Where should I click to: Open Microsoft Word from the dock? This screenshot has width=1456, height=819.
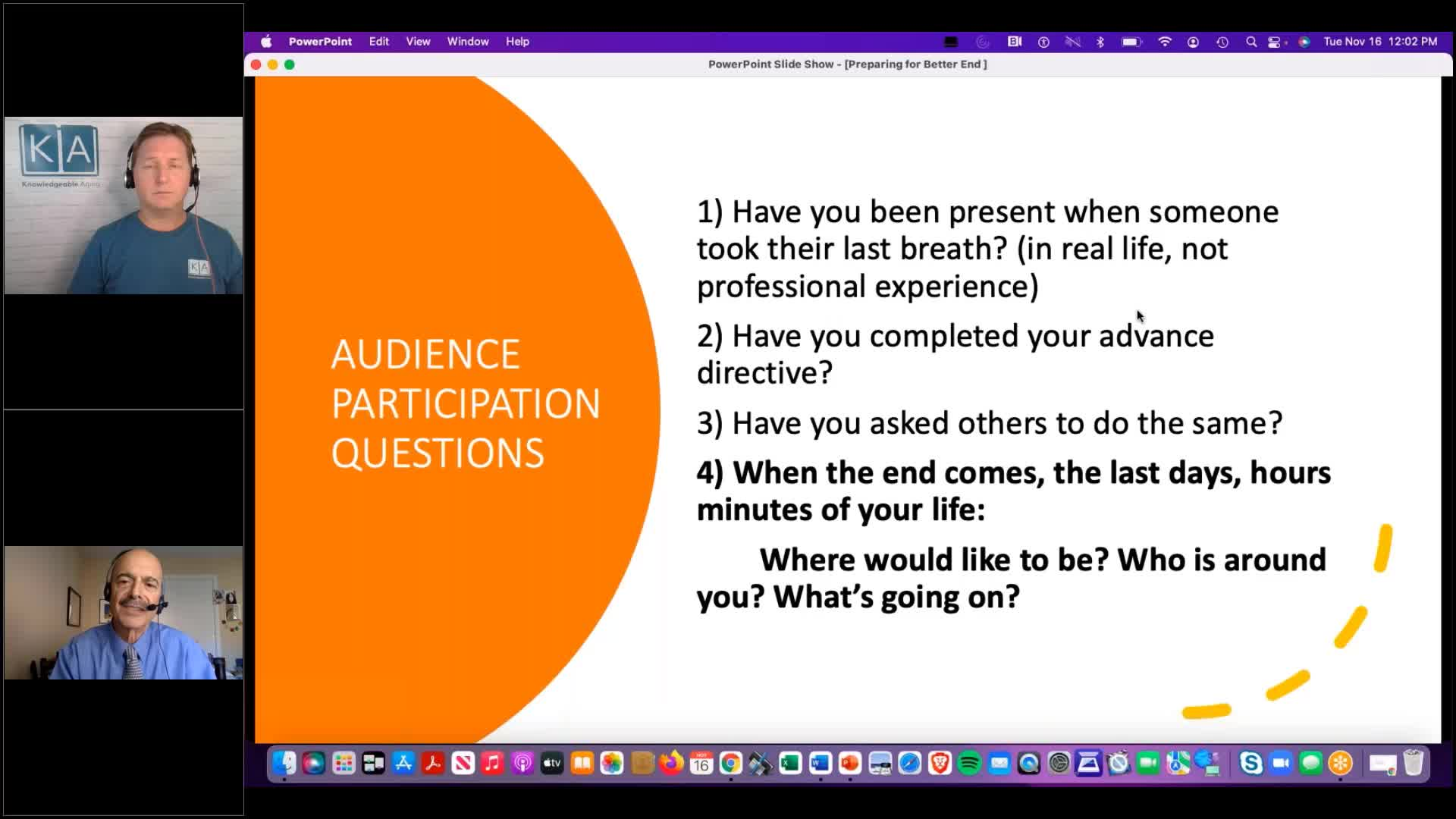820,763
